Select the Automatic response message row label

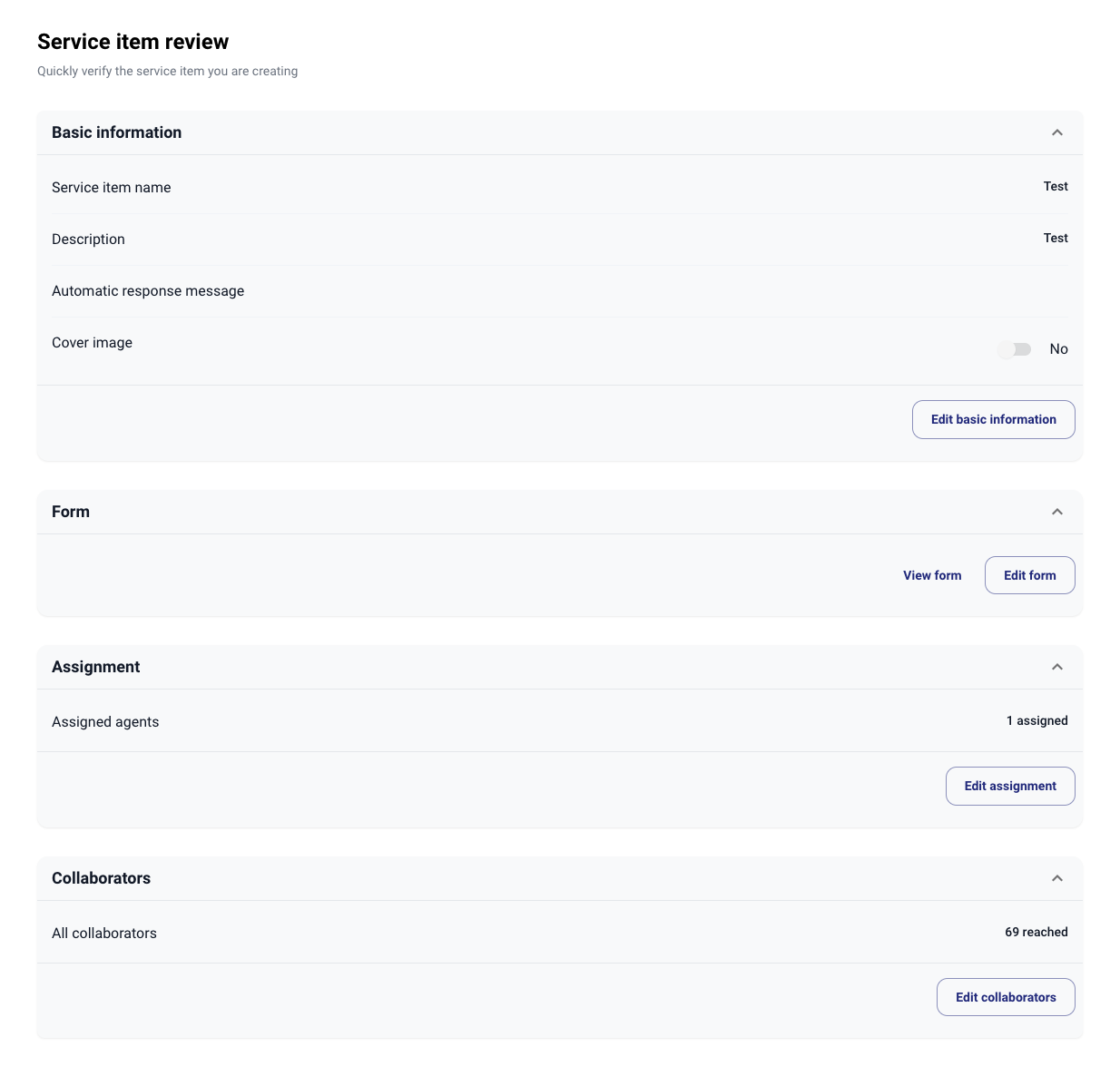(148, 291)
